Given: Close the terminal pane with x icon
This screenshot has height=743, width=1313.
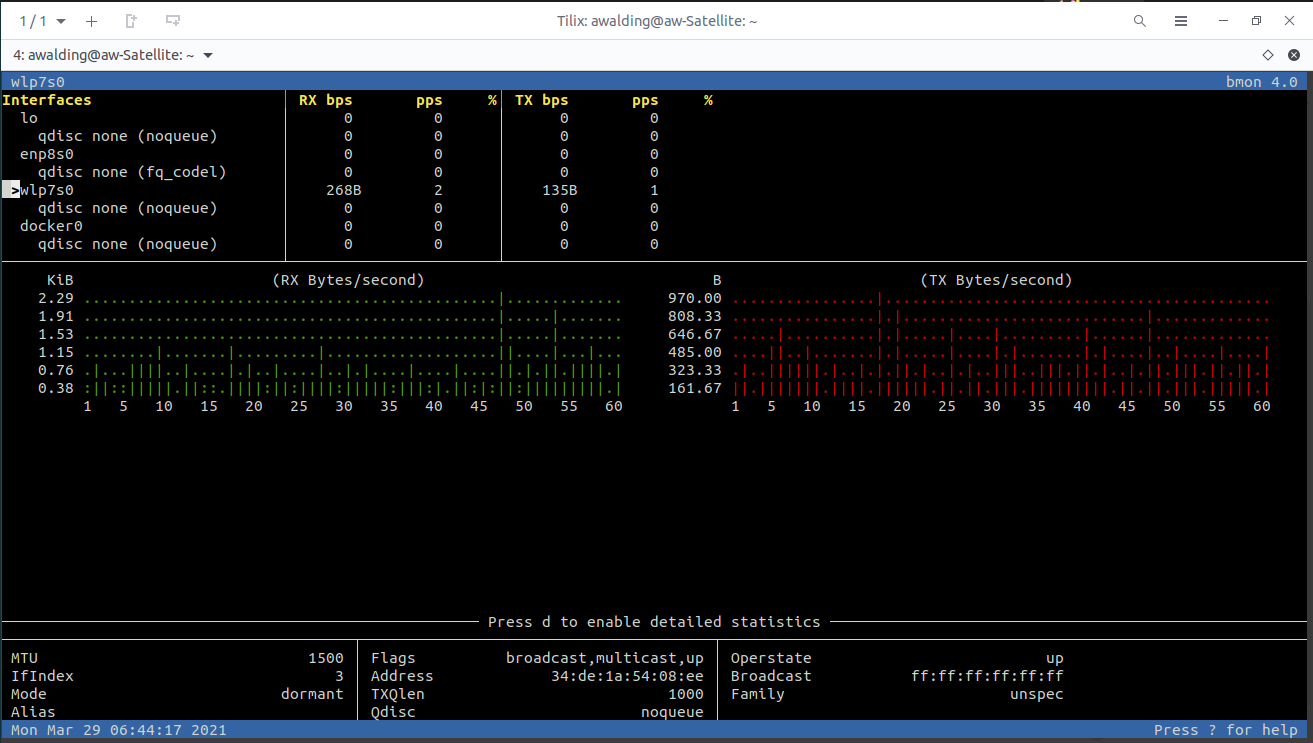Looking at the screenshot, I should [1292, 55].
